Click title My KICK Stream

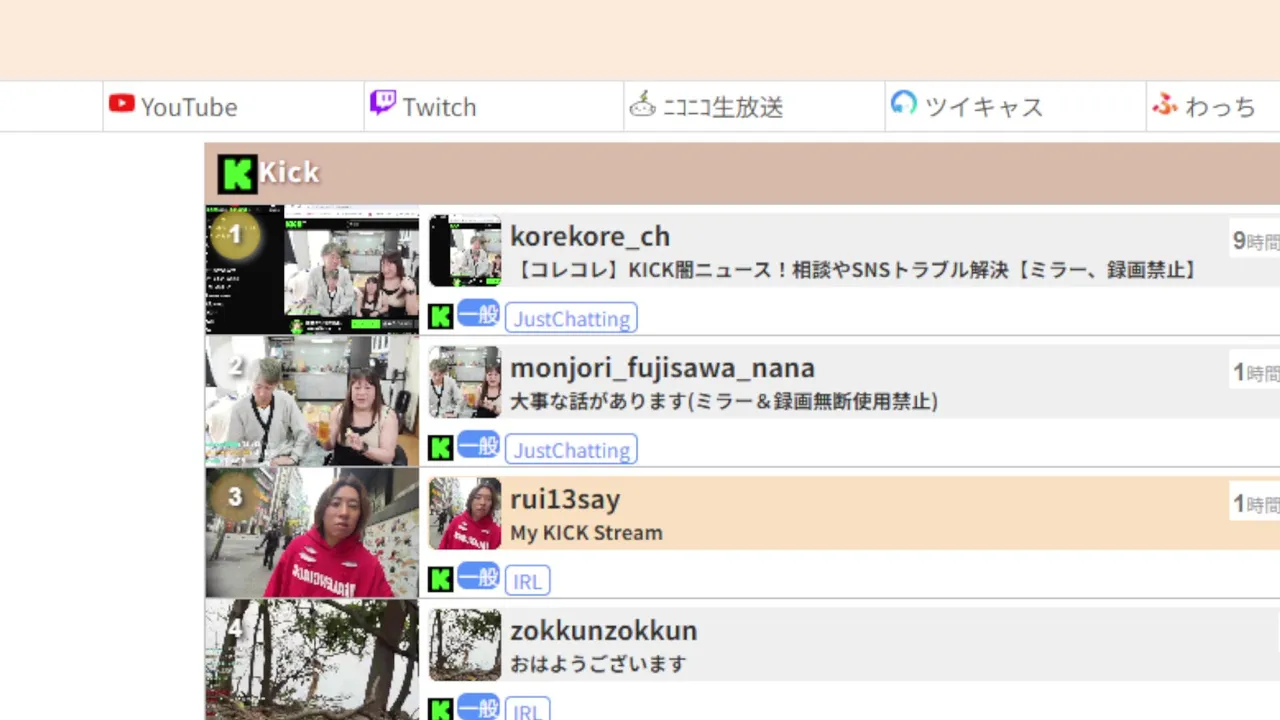(x=586, y=533)
